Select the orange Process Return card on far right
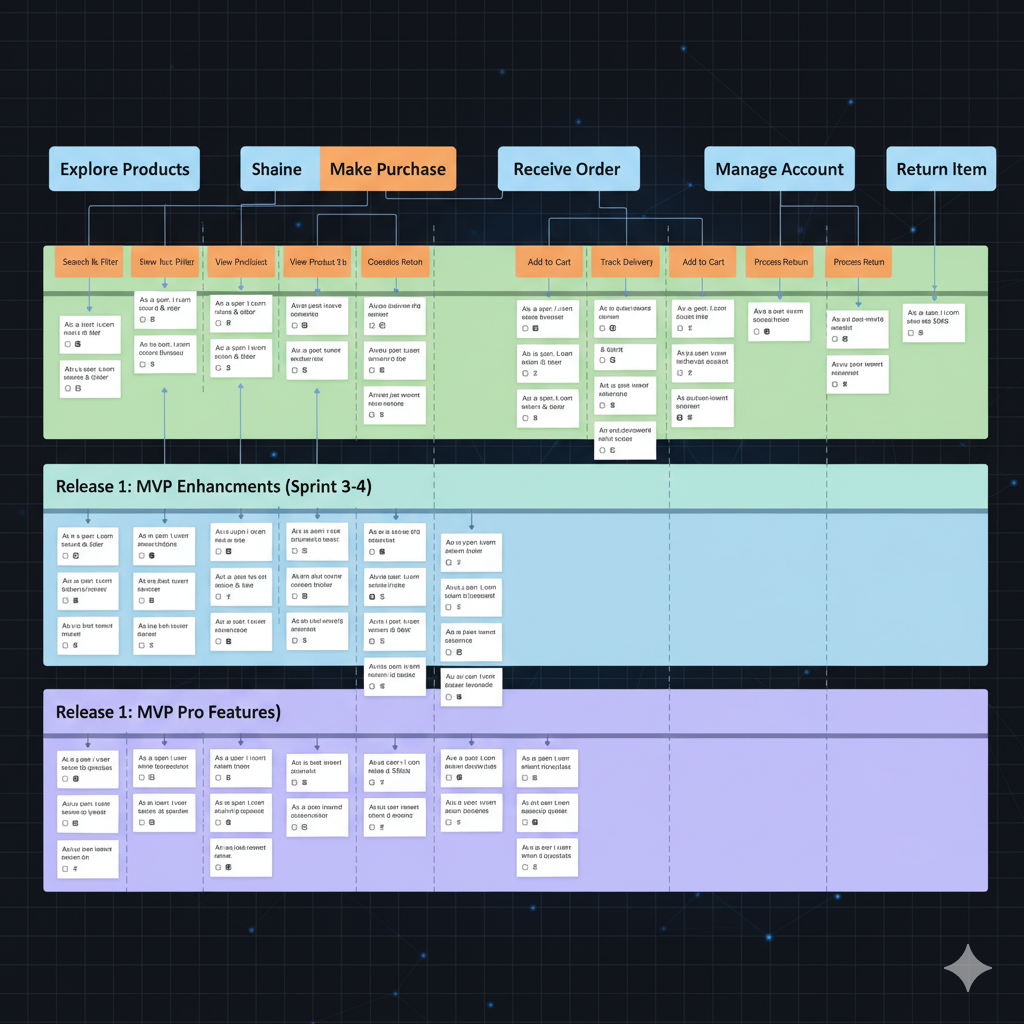The image size is (1024, 1024). click(x=859, y=262)
